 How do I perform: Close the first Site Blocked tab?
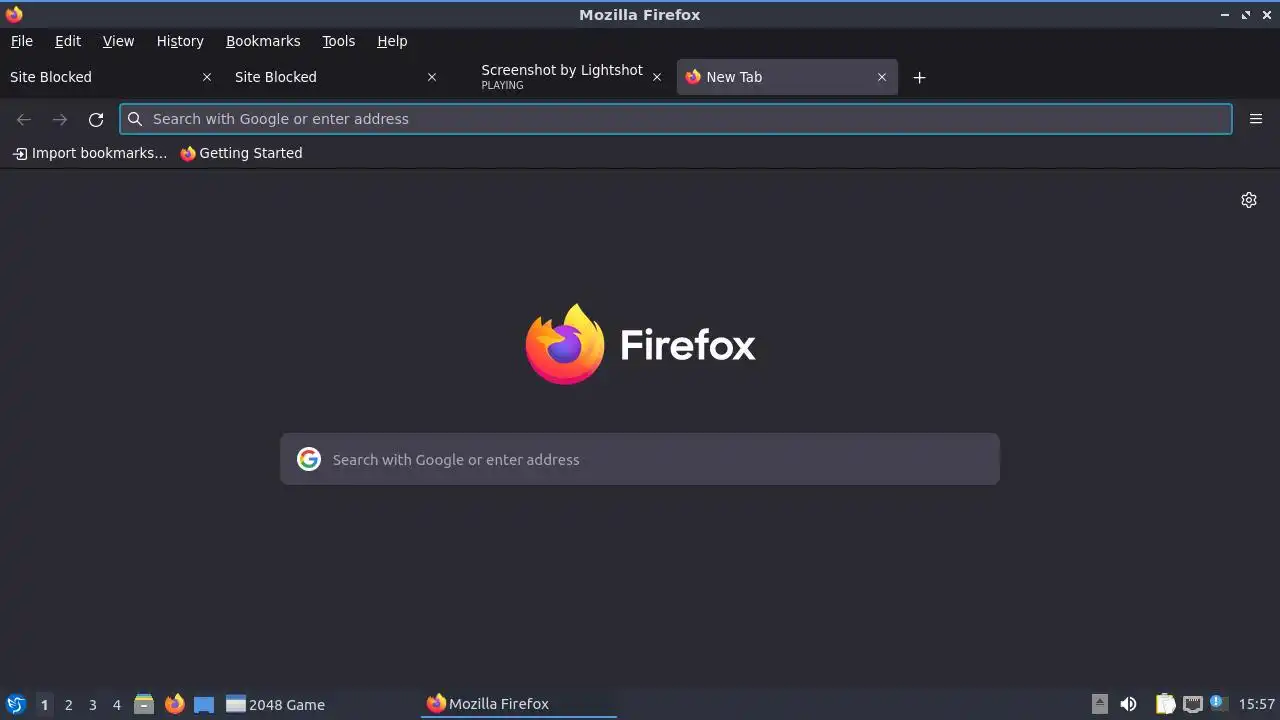pyautogui.click(x=207, y=77)
